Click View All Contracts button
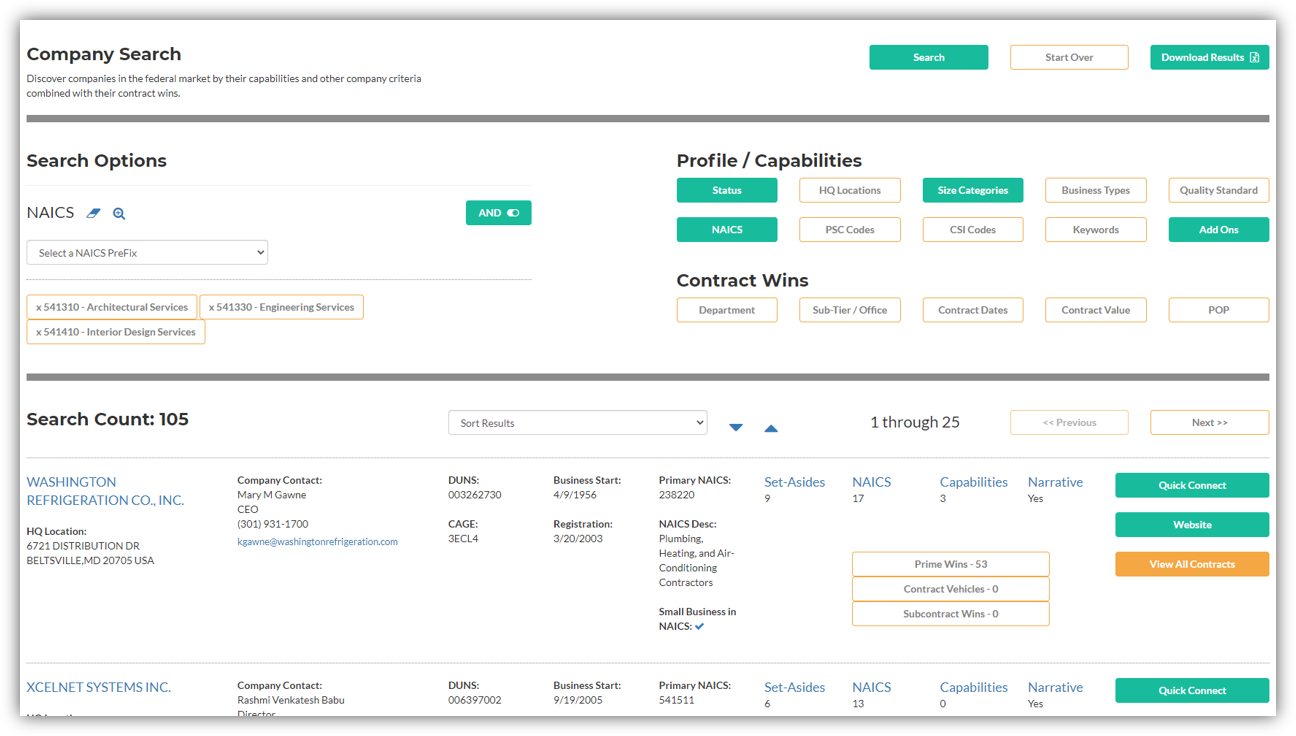1296x736 pixels. 1192,564
